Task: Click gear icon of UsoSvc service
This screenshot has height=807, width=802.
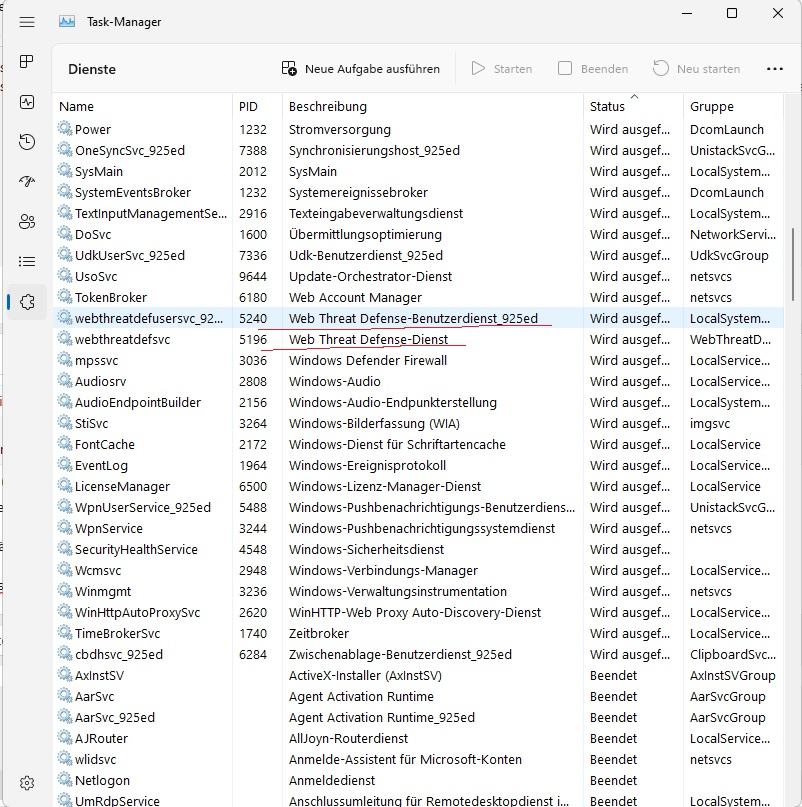Action: tap(65, 275)
